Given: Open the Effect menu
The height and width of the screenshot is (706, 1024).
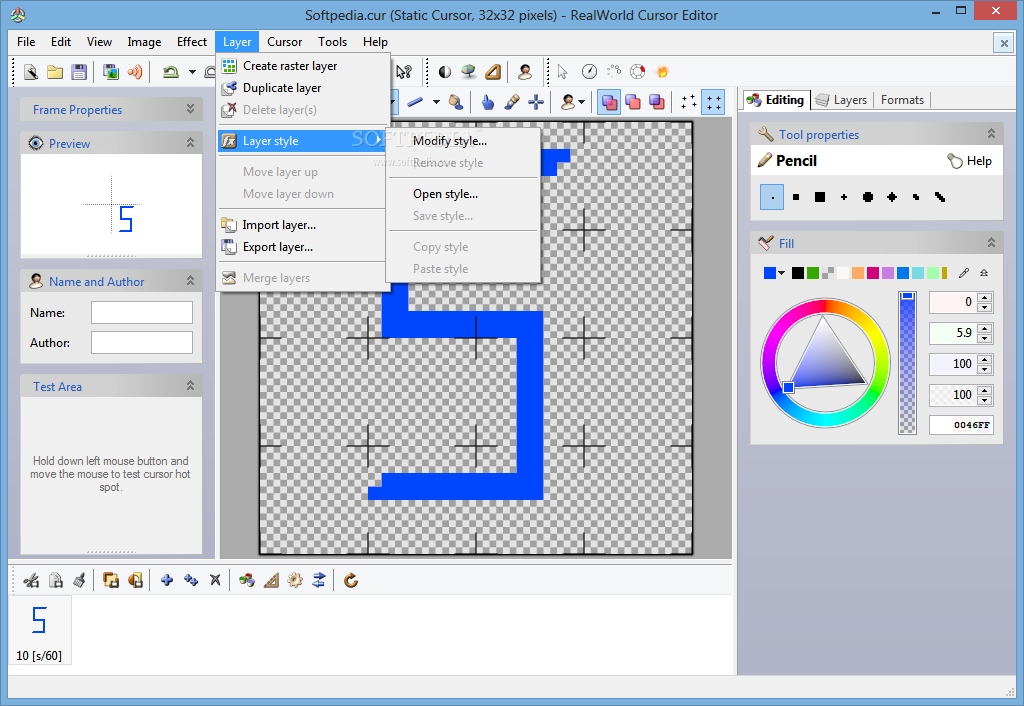Looking at the screenshot, I should [191, 42].
